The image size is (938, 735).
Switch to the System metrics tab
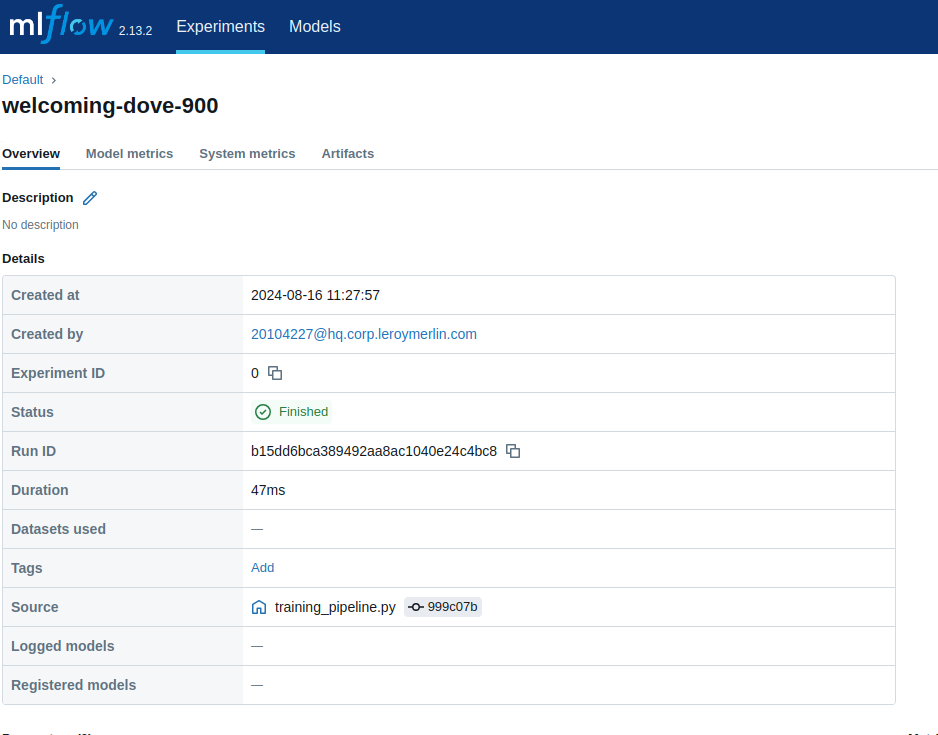(x=247, y=154)
